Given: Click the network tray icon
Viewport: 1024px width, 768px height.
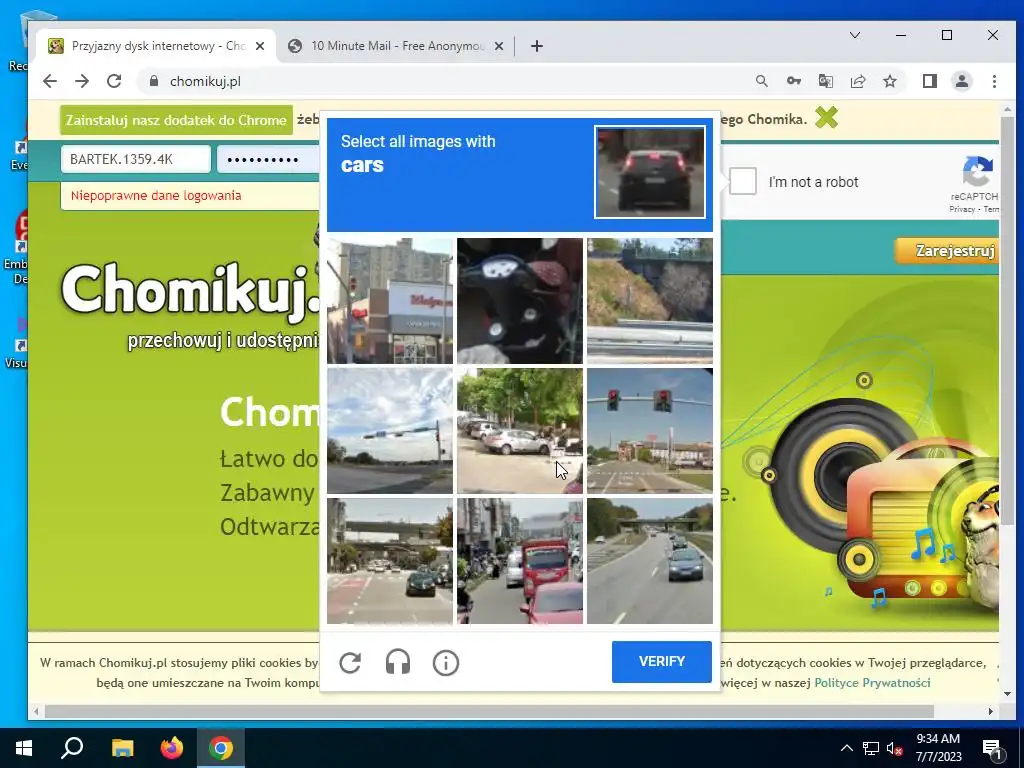Looking at the screenshot, I should coord(871,748).
